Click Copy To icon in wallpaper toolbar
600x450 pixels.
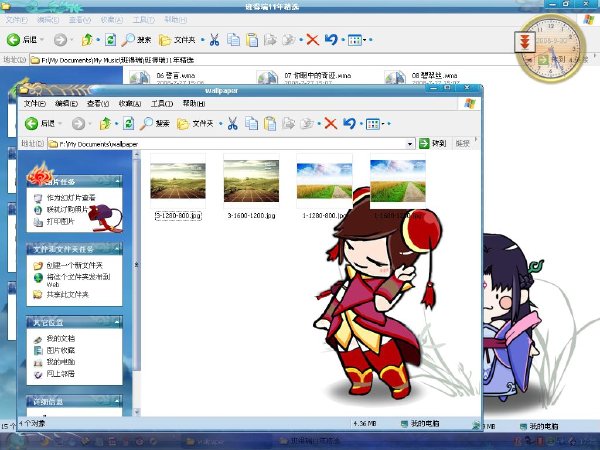click(x=307, y=123)
